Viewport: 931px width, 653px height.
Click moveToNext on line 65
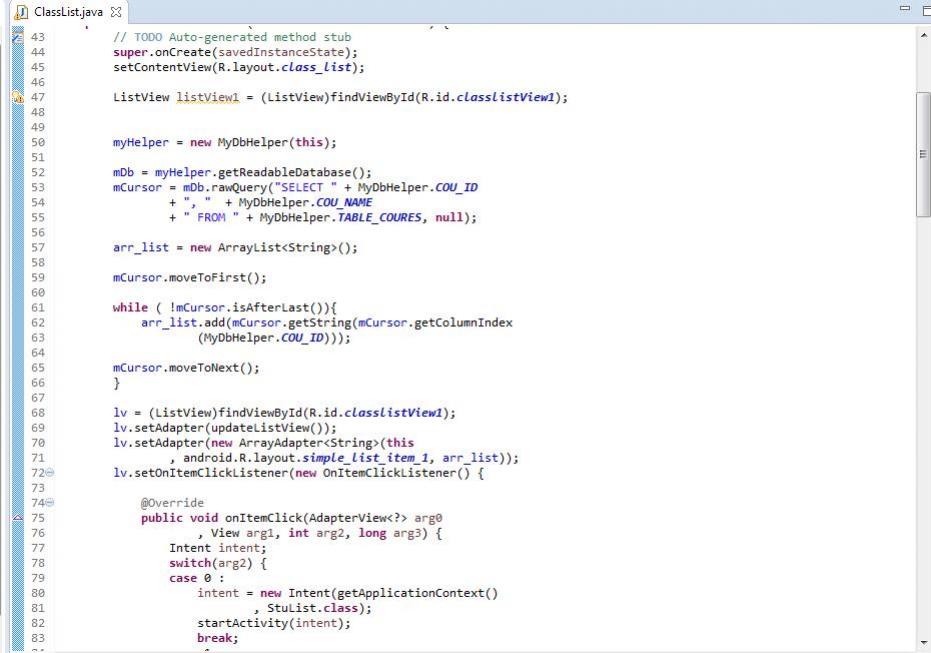204,368
